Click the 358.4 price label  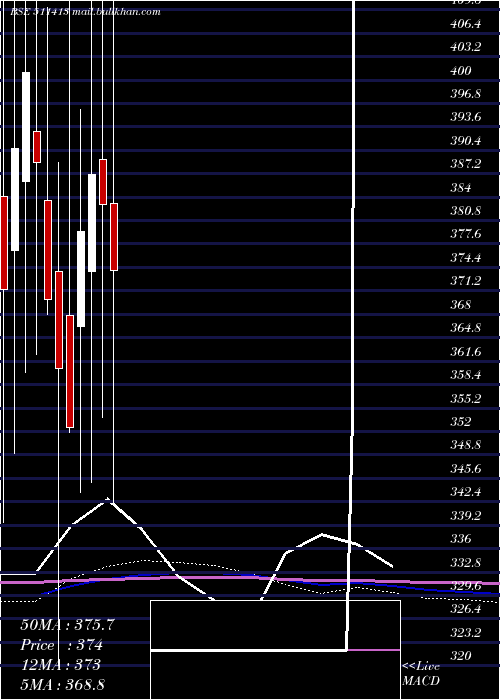[x=466, y=375]
